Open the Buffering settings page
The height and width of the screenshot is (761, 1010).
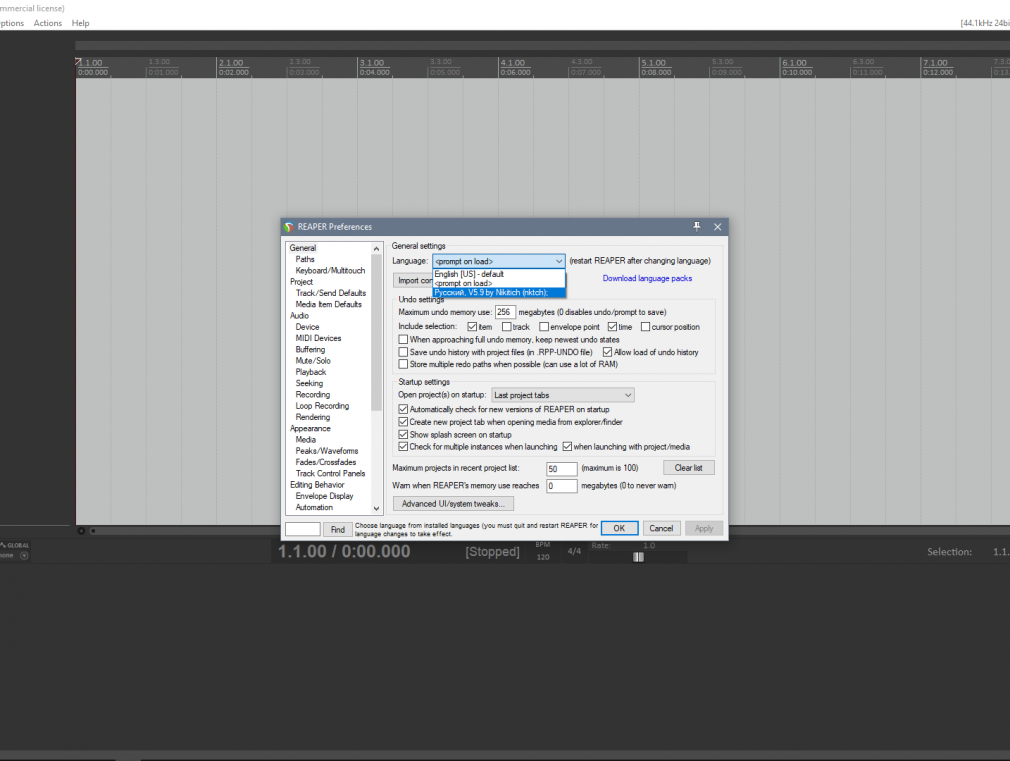point(310,349)
